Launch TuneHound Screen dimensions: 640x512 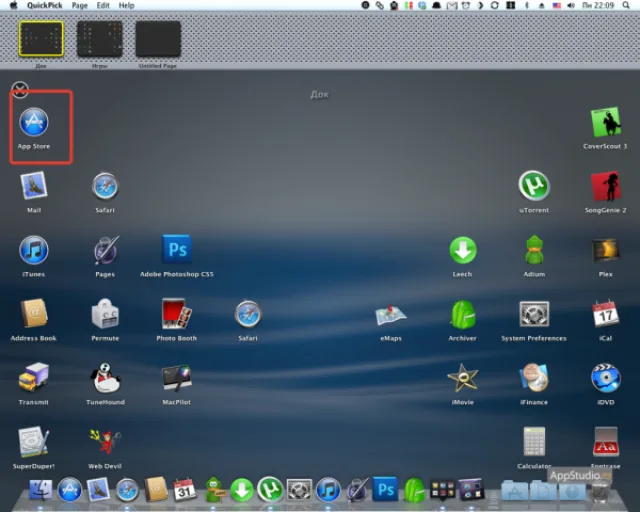coord(105,378)
